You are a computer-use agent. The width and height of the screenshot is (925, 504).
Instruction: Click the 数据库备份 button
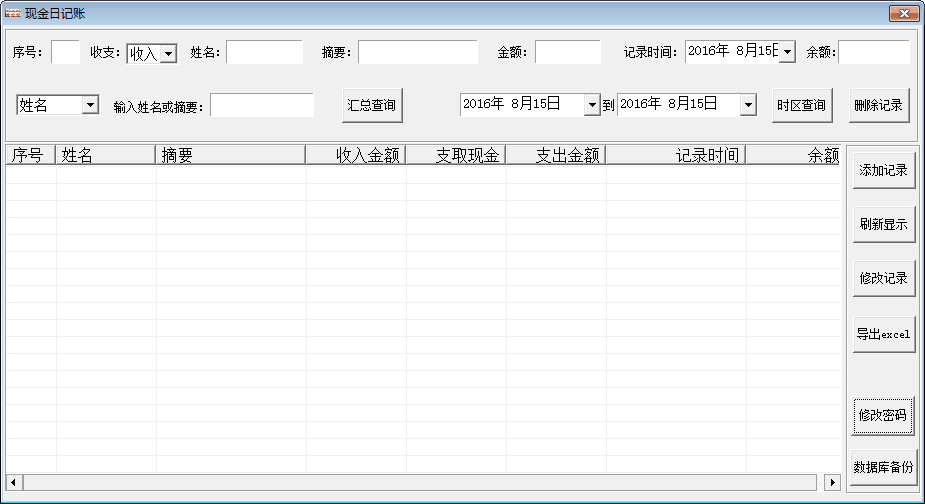[x=884, y=467]
